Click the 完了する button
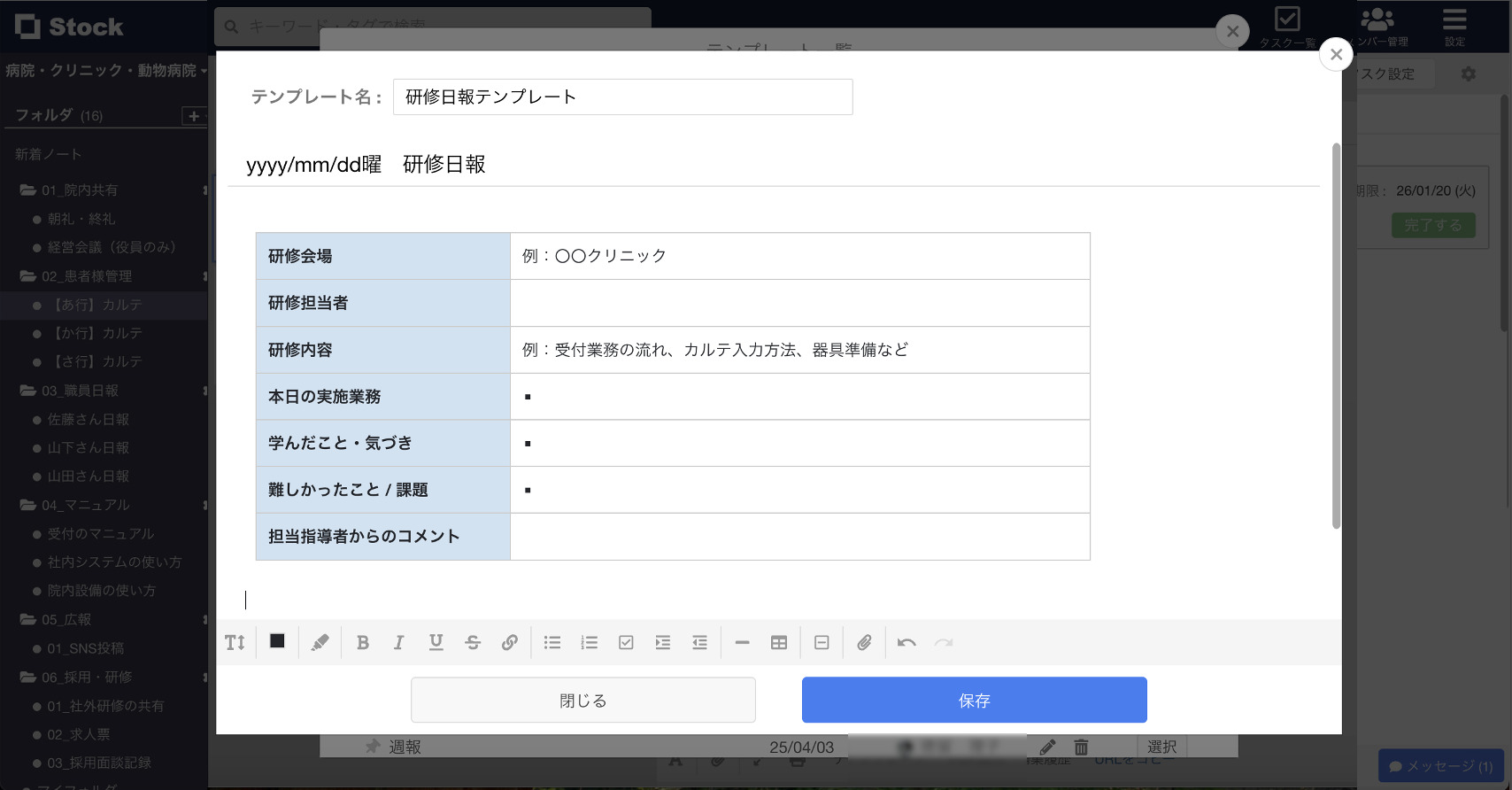 click(x=1433, y=225)
